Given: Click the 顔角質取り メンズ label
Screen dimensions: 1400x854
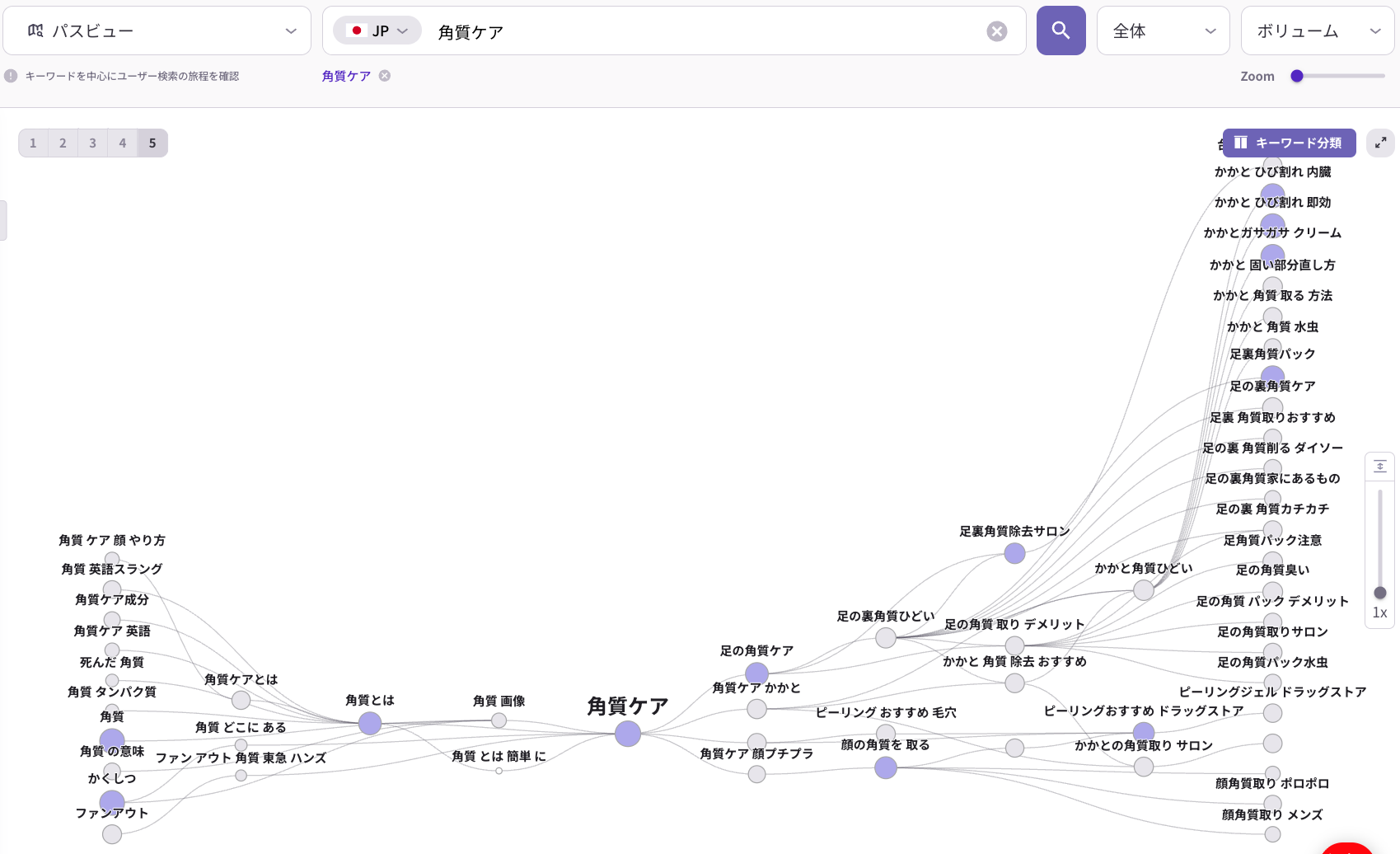Looking at the screenshot, I should point(1272,814).
